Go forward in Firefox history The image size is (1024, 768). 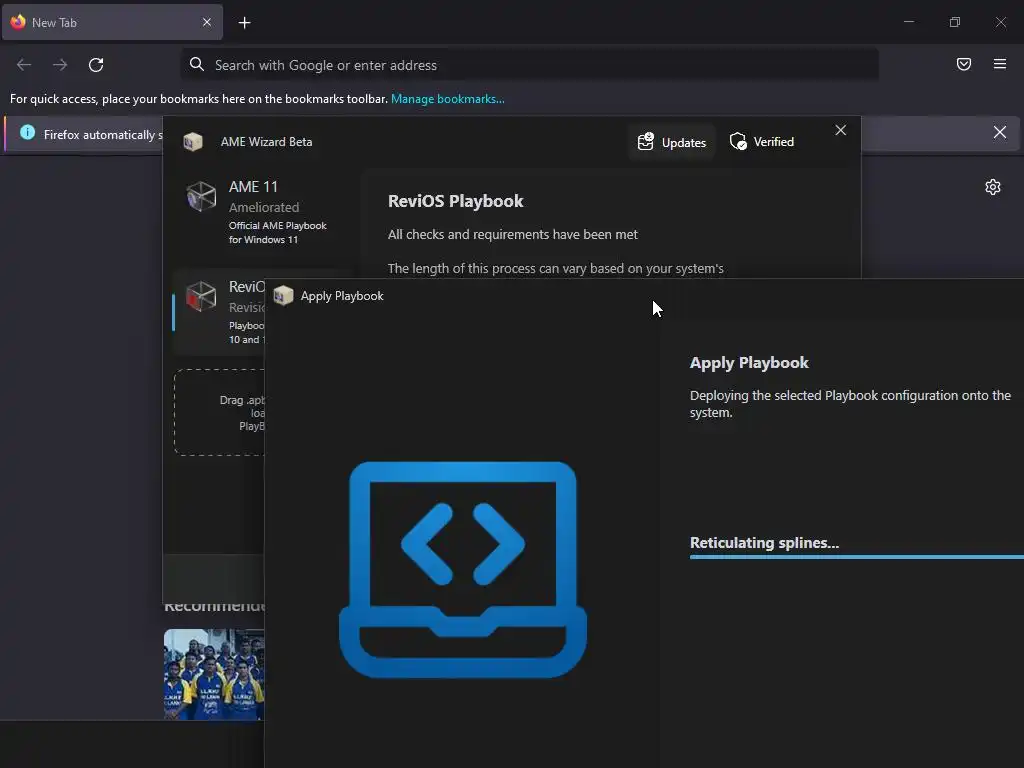pyautogui.click(x=60, y=65)
